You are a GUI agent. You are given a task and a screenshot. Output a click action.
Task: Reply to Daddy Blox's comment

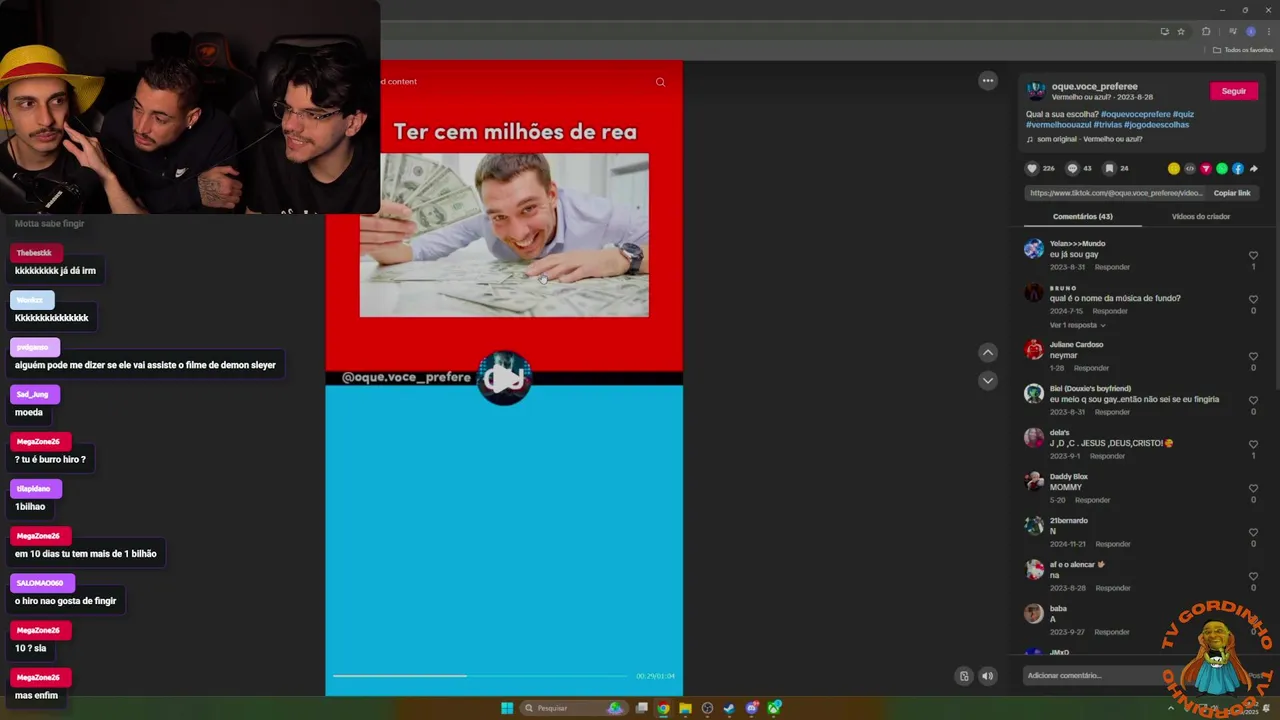pyautogui.click(x=1092, y=500)
